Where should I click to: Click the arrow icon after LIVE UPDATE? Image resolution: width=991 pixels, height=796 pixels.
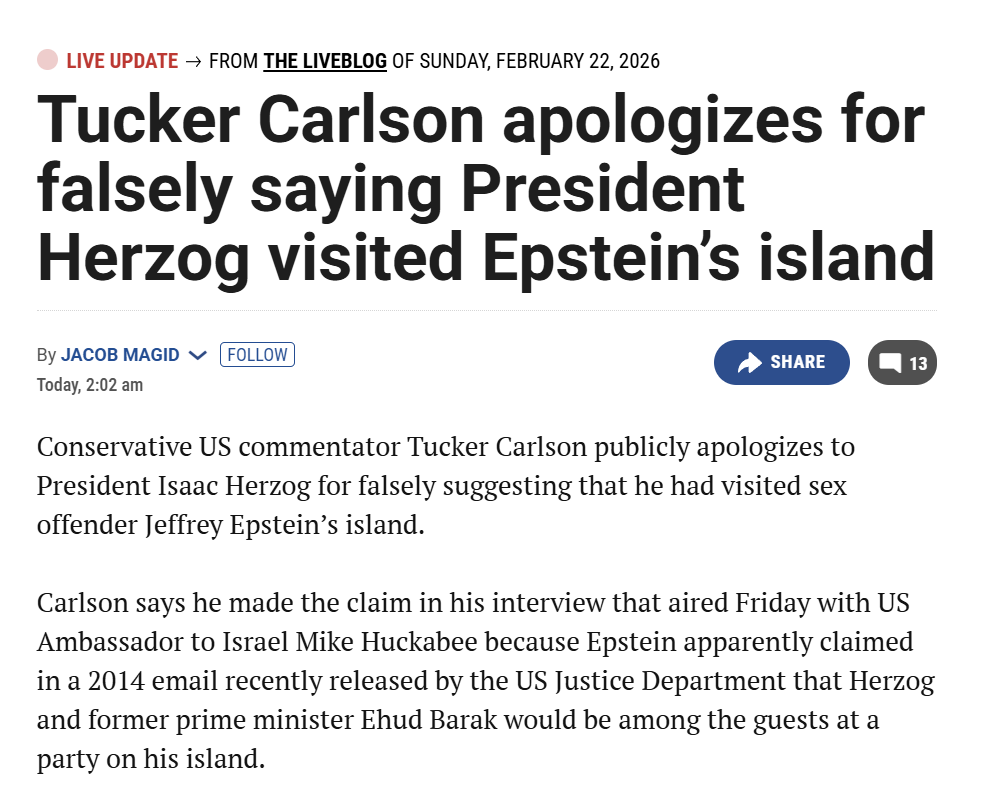pyautogui.click(x=194, y=61)
